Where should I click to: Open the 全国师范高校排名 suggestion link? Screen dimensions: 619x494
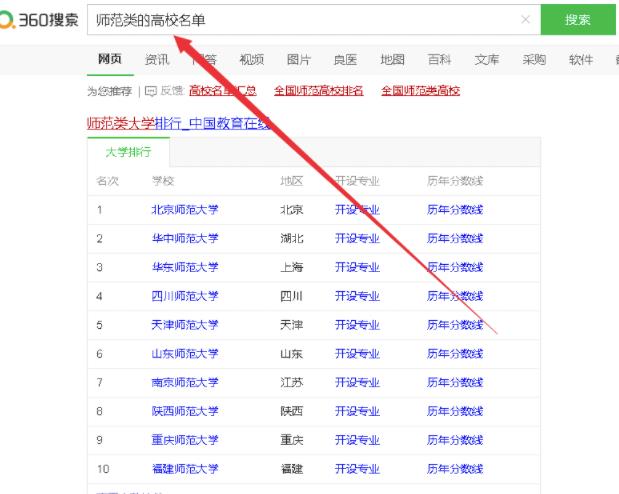click(319, 91)
